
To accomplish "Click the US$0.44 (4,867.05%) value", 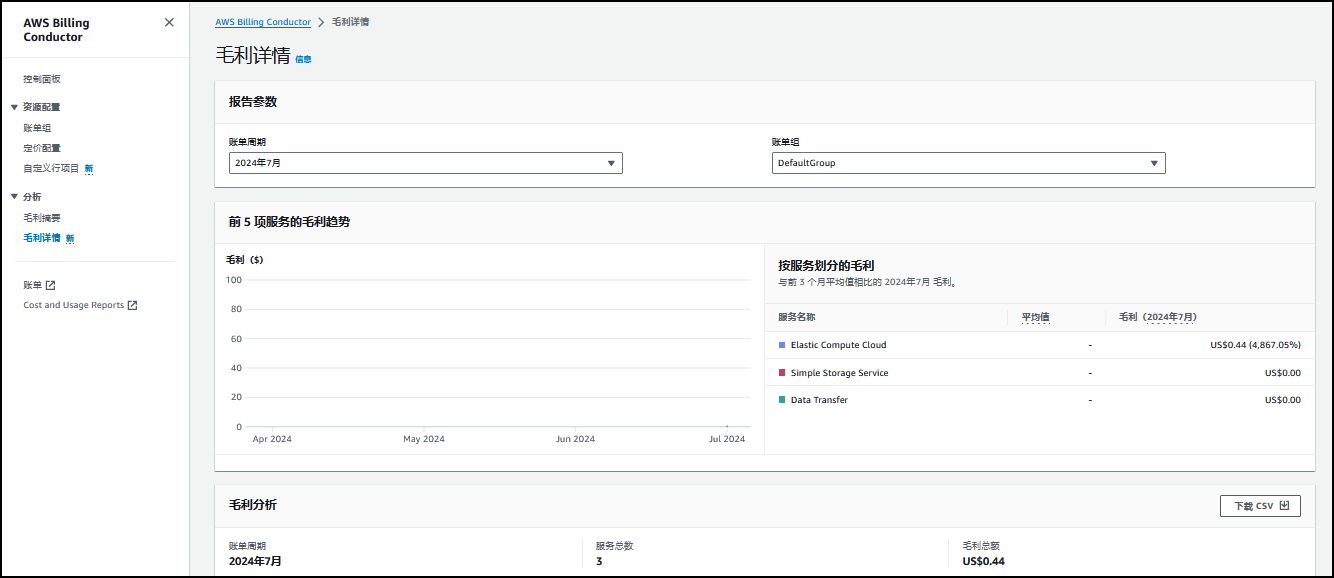I will (1255, 345).
